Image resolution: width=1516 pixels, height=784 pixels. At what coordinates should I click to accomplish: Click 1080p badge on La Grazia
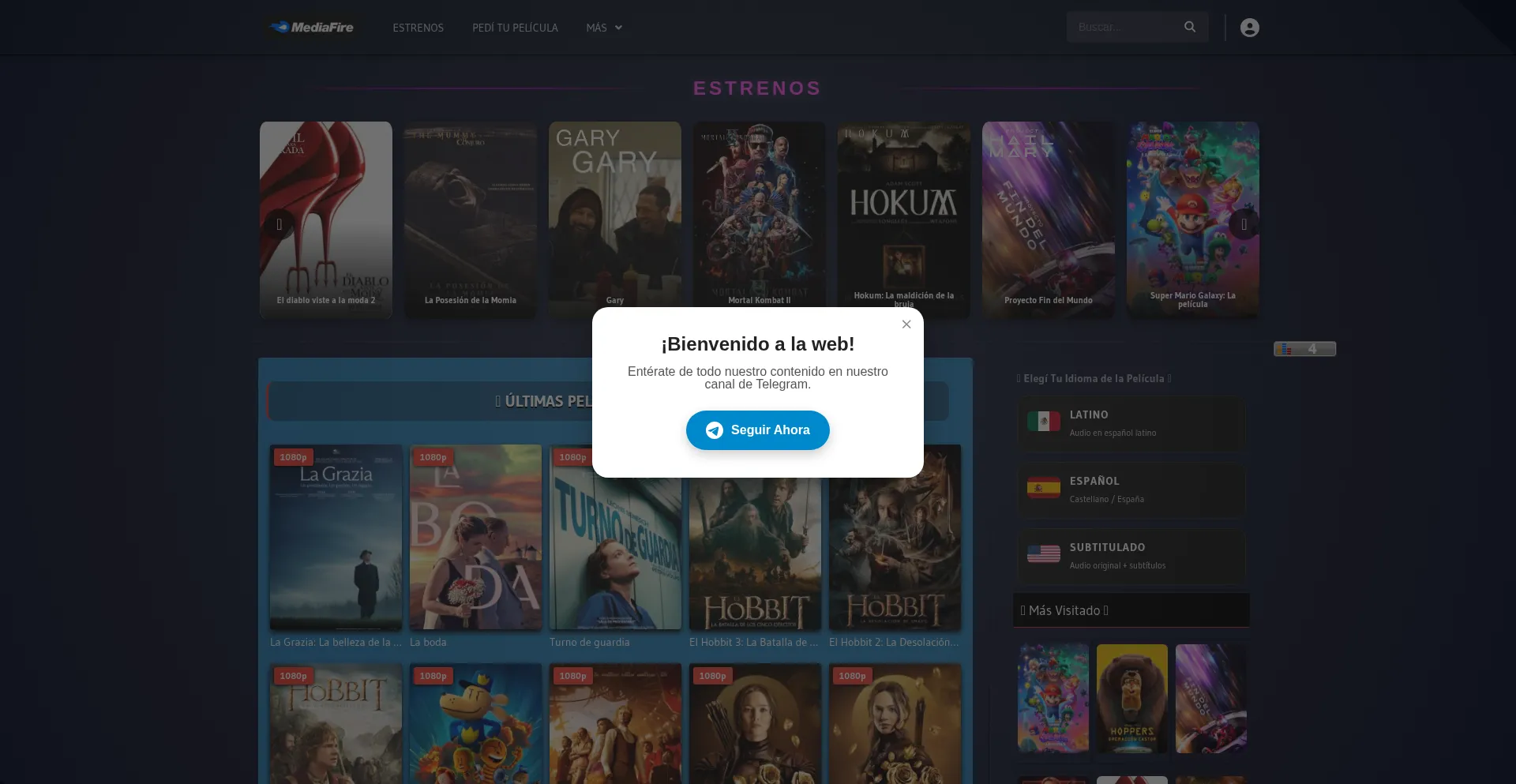tap(293, 457)
